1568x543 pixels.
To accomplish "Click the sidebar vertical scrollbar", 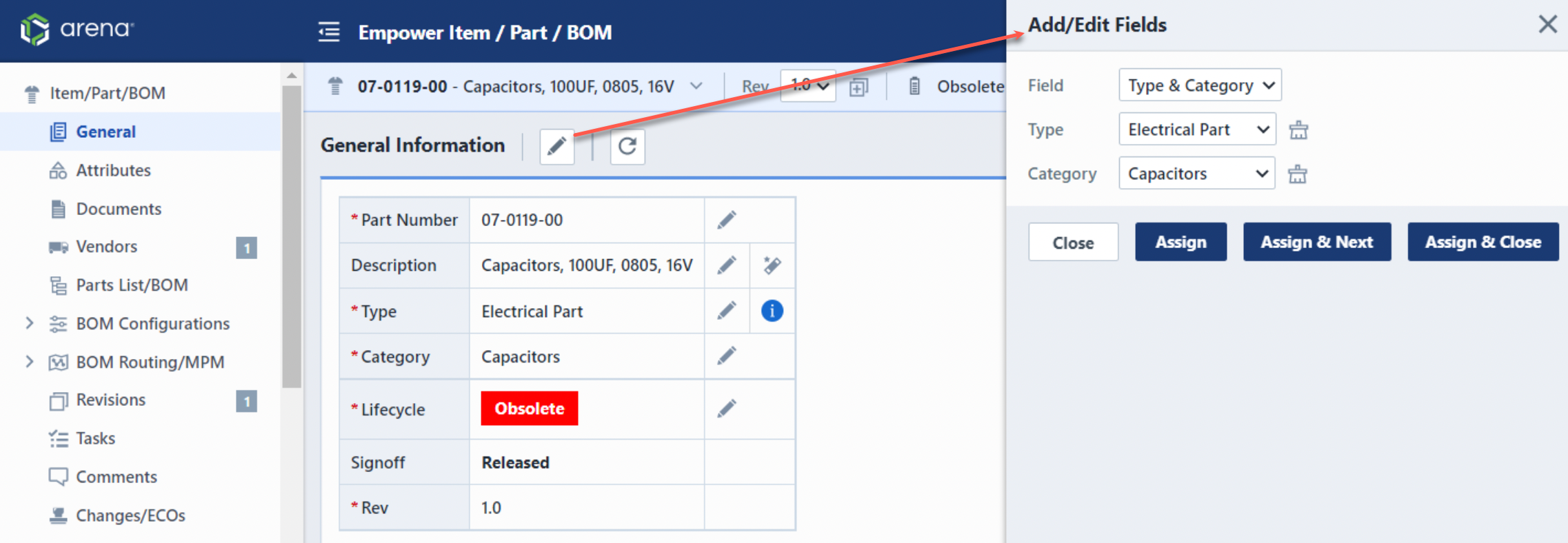I will click(292, 234).
